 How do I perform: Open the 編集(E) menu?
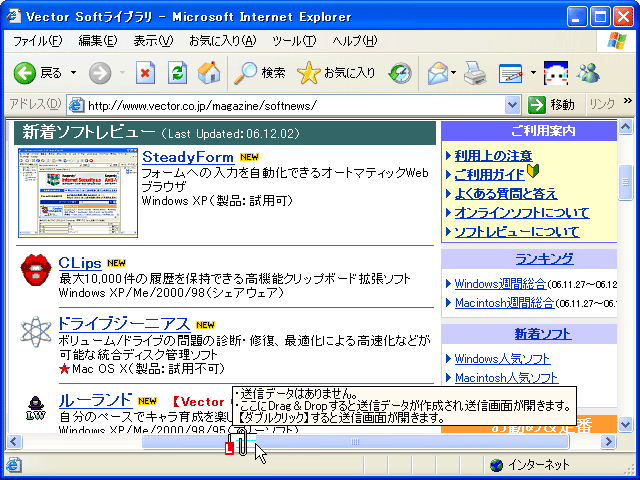point(98,41)
